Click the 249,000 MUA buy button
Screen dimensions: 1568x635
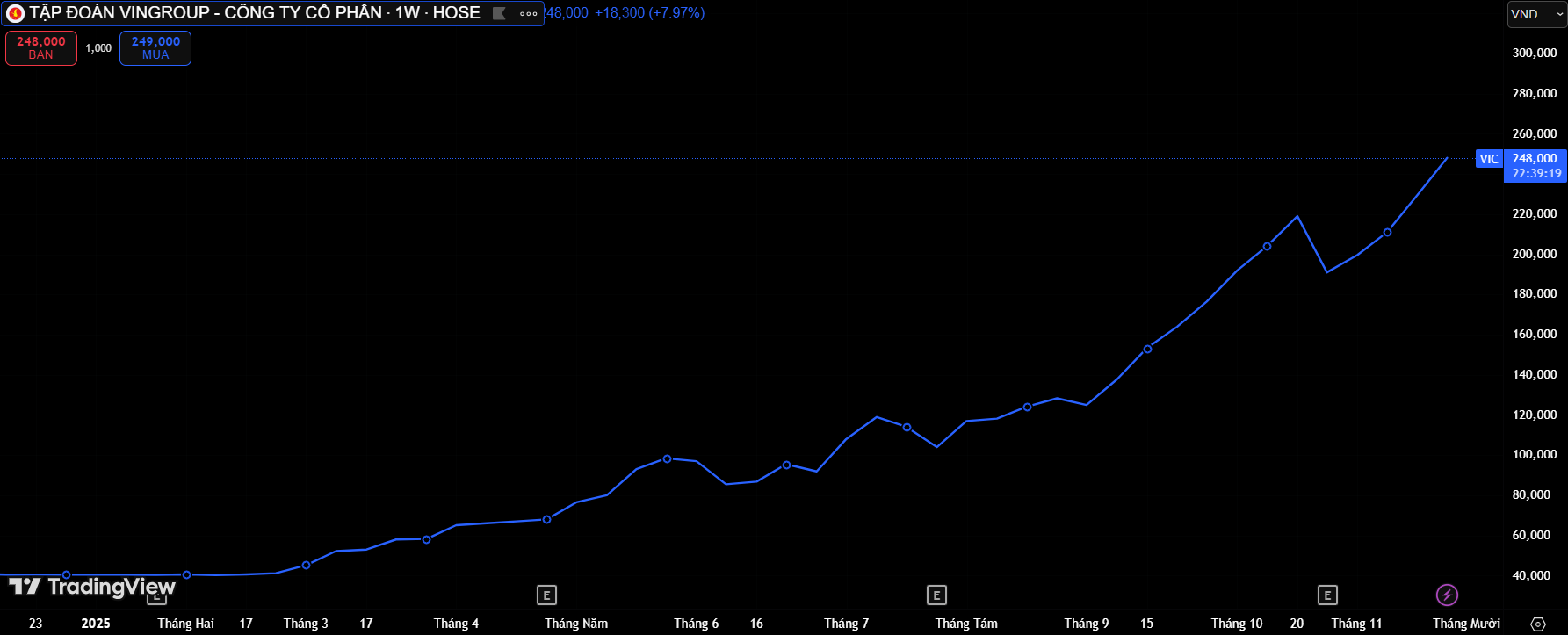pos(155,48)
